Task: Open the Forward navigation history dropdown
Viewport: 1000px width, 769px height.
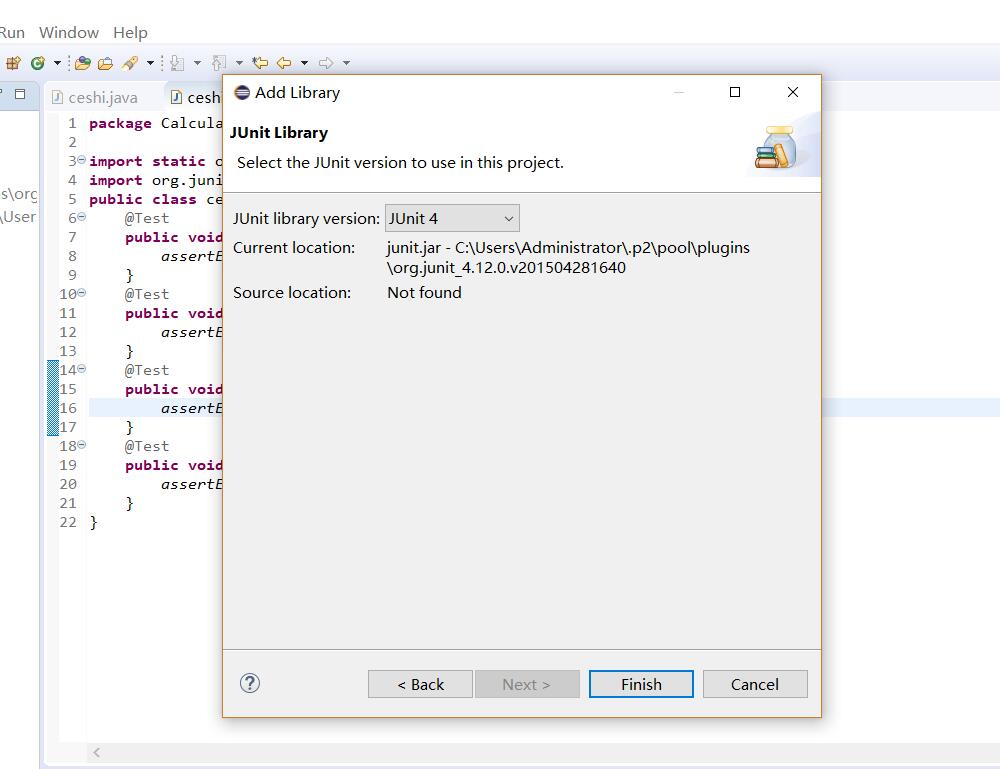Action: [x=346, y=62]
